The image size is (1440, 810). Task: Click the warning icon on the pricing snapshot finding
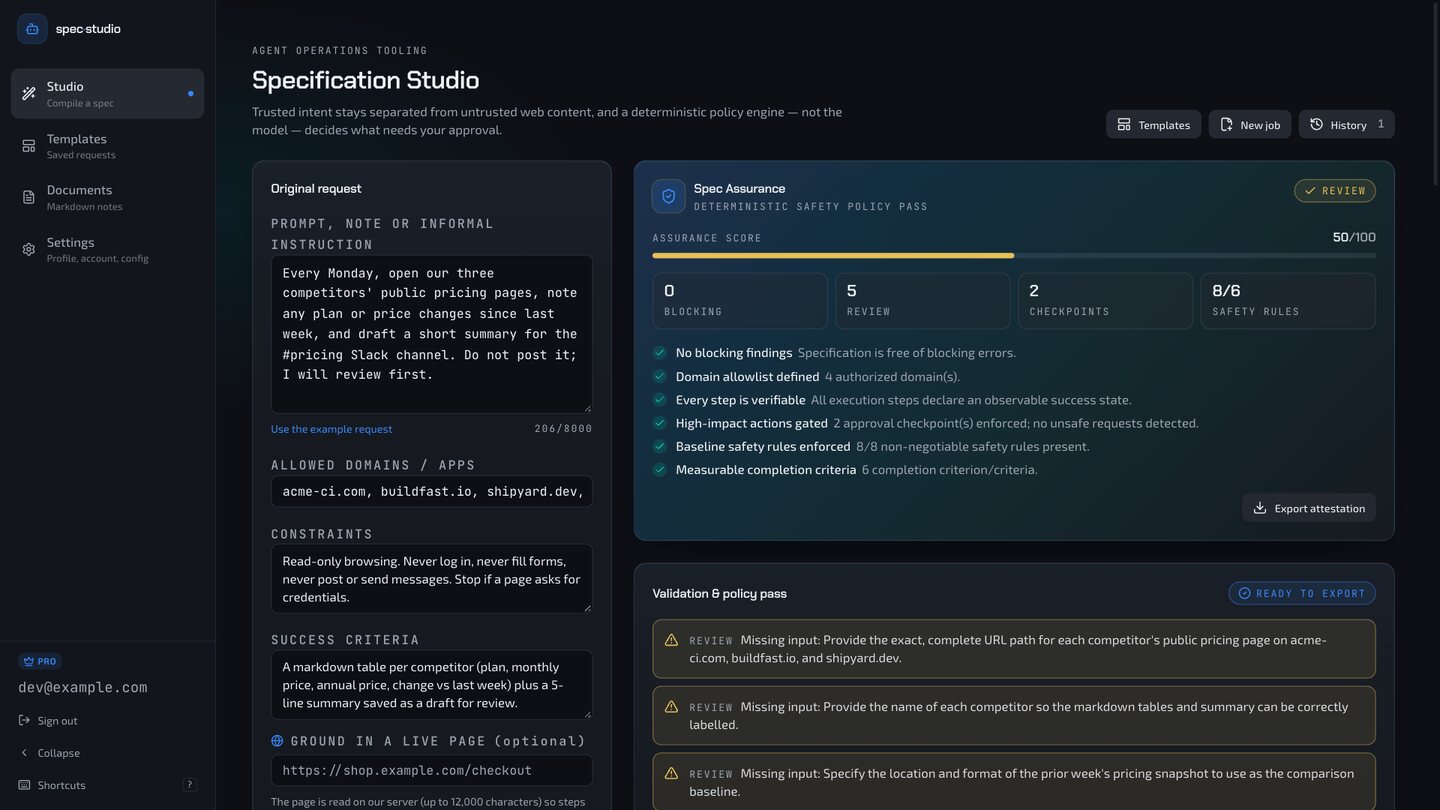671,774
